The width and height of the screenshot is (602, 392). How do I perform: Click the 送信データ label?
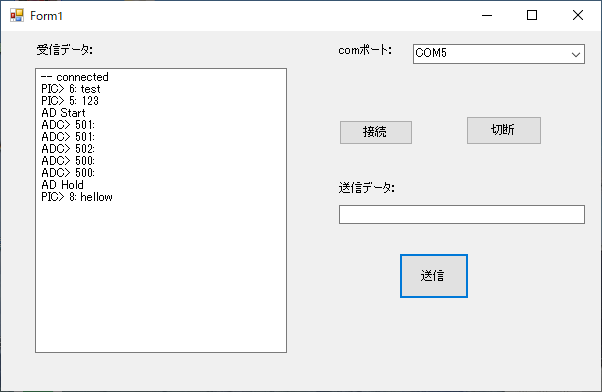coord(367,188)
